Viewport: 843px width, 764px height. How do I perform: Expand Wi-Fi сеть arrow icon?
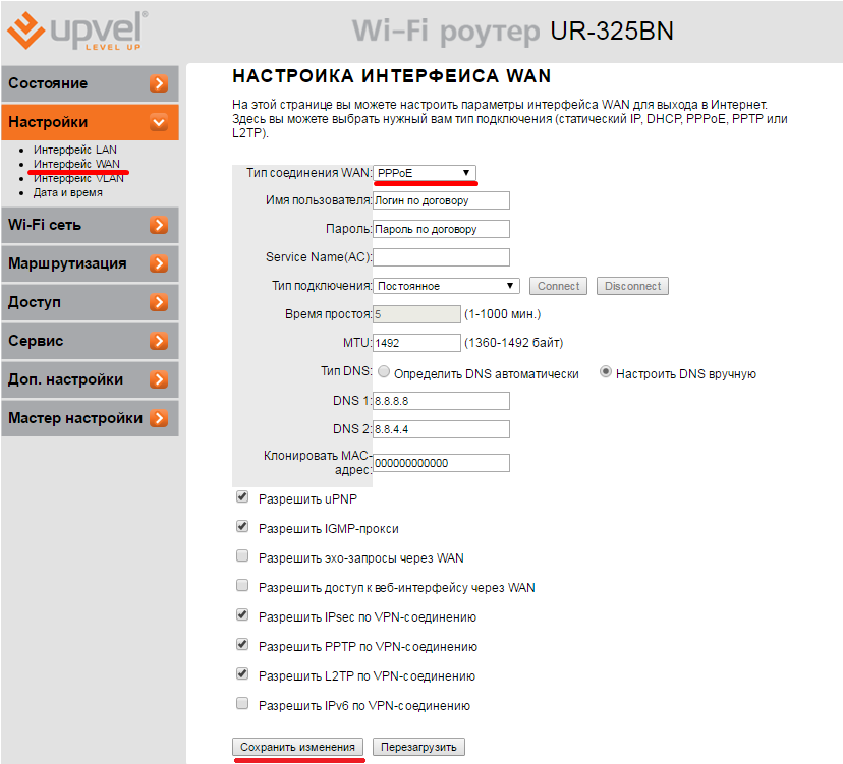point(158,225)
